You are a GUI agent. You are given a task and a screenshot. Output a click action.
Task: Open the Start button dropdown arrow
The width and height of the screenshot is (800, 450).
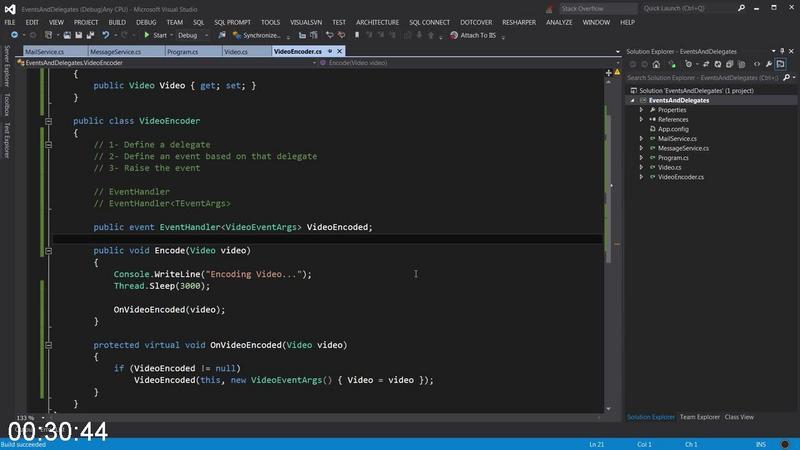point(171,35)
